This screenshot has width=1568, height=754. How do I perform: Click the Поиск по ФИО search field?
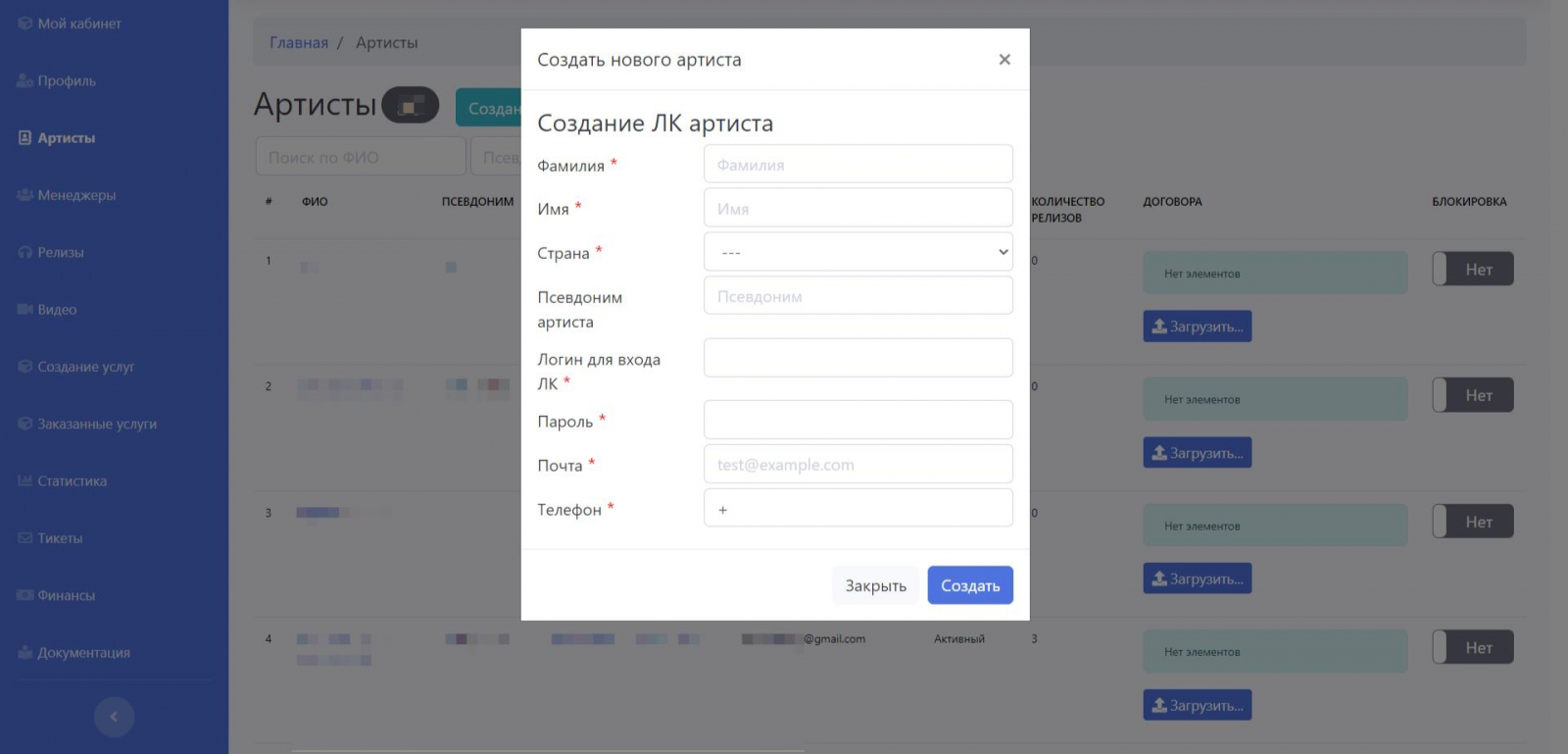361,157
